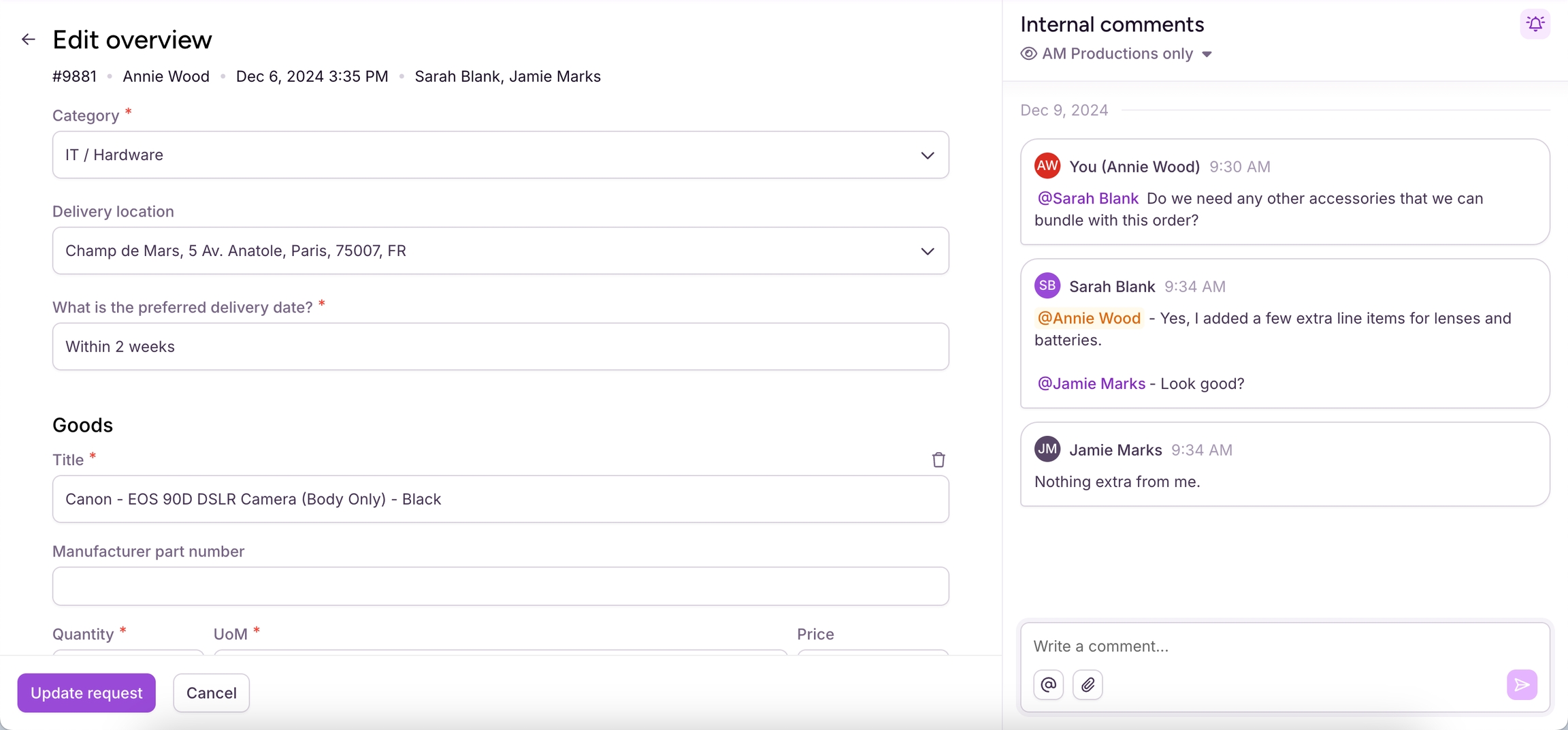Click the back arrow beside Edit overview
The width and height of the screenshot is (1568, 730).
click(28, 39)
